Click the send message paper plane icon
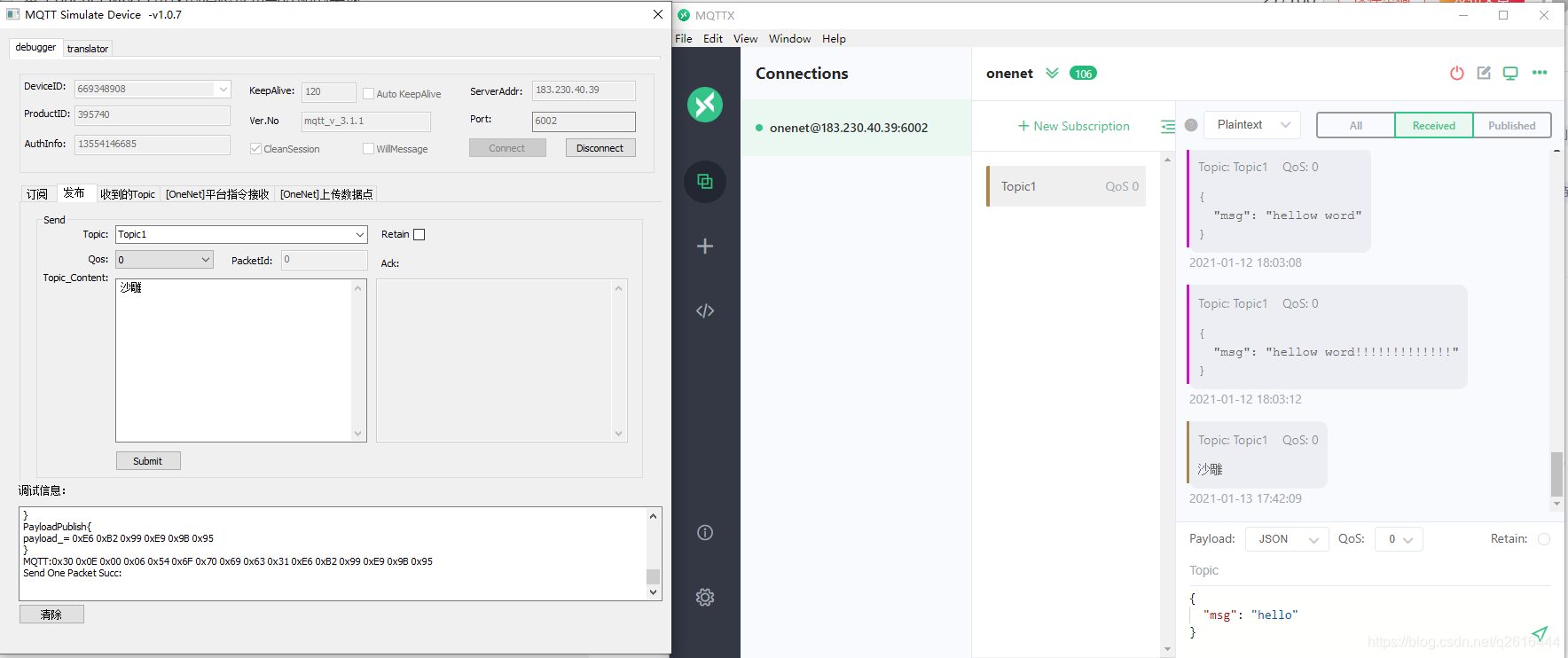Screen dimensions: 1568x658 (1540, 633)
